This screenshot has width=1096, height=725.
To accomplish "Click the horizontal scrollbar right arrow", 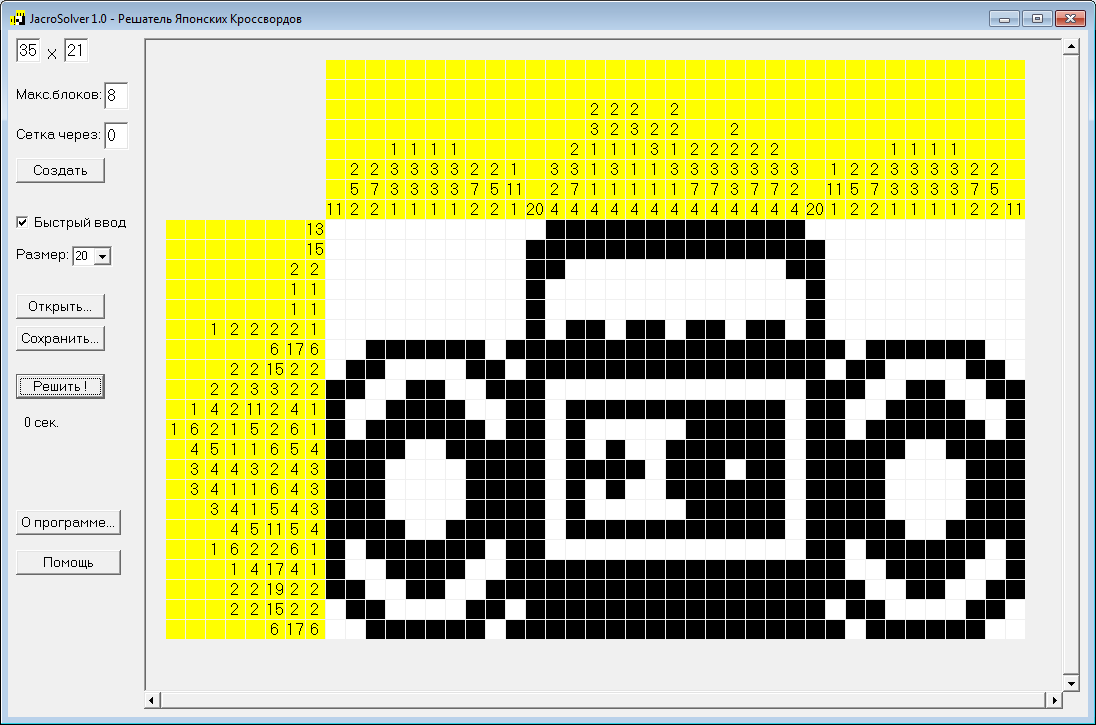I will click(1054, 698).
